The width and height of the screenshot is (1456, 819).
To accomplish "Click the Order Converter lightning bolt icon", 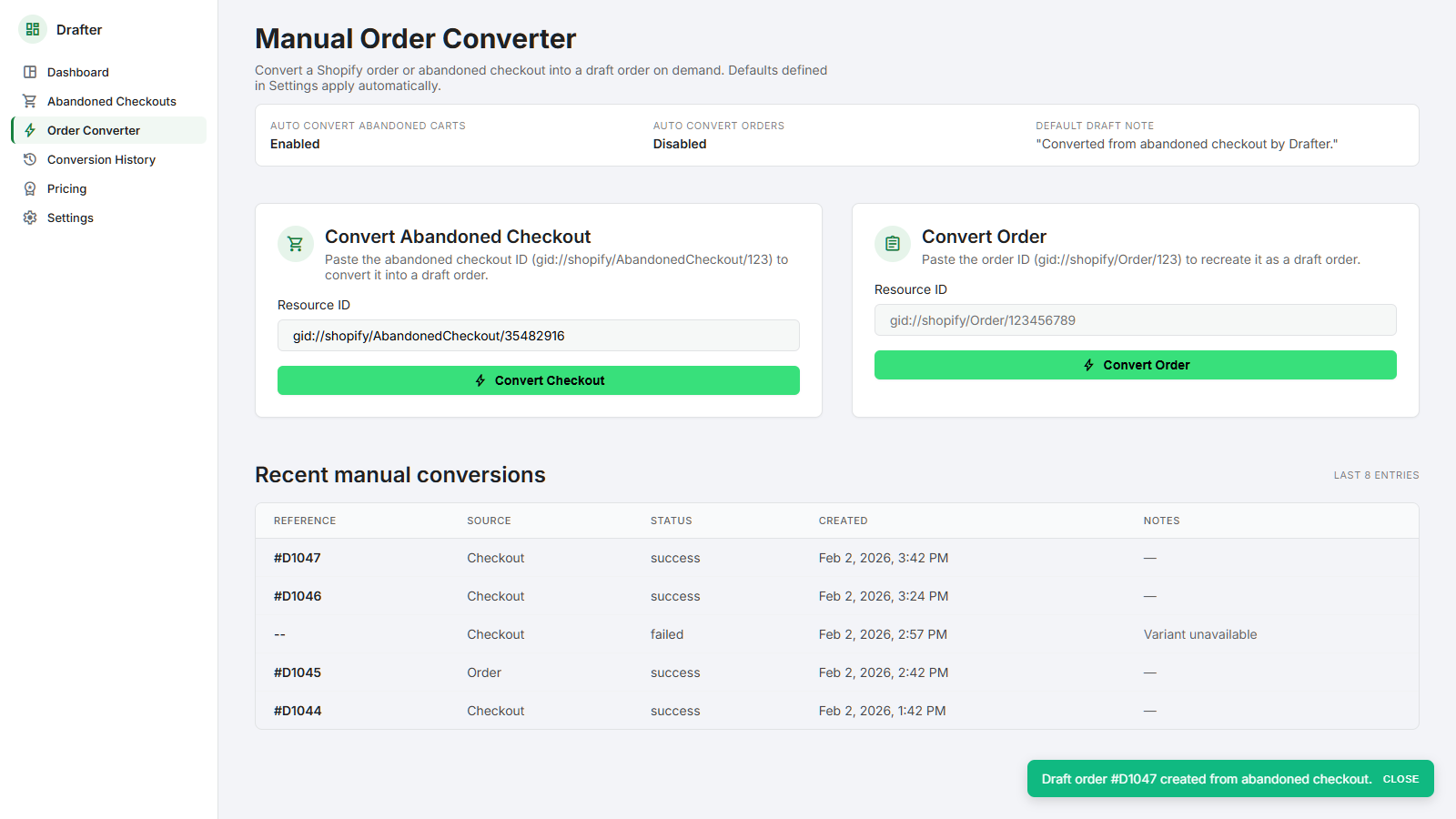I will [x=30, y=130].
